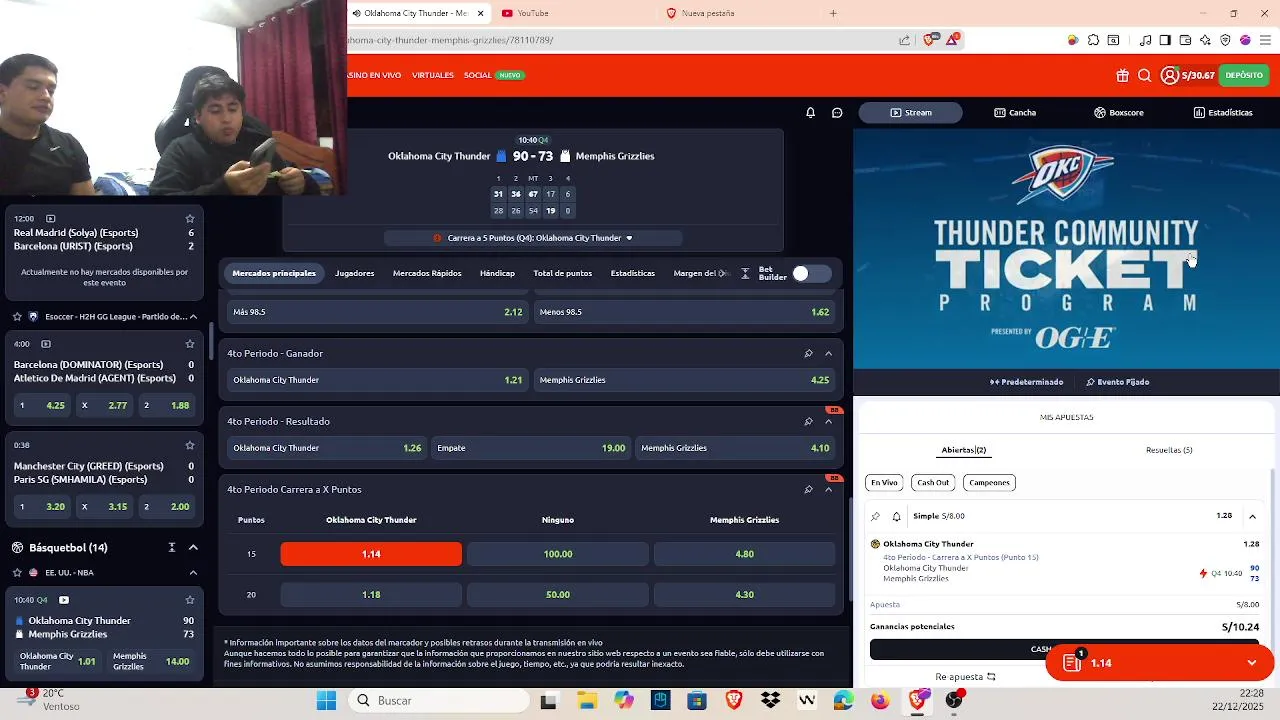Open Windows Start menu
The height and width of the screenshot is (720, 1280).
point(326,701)
